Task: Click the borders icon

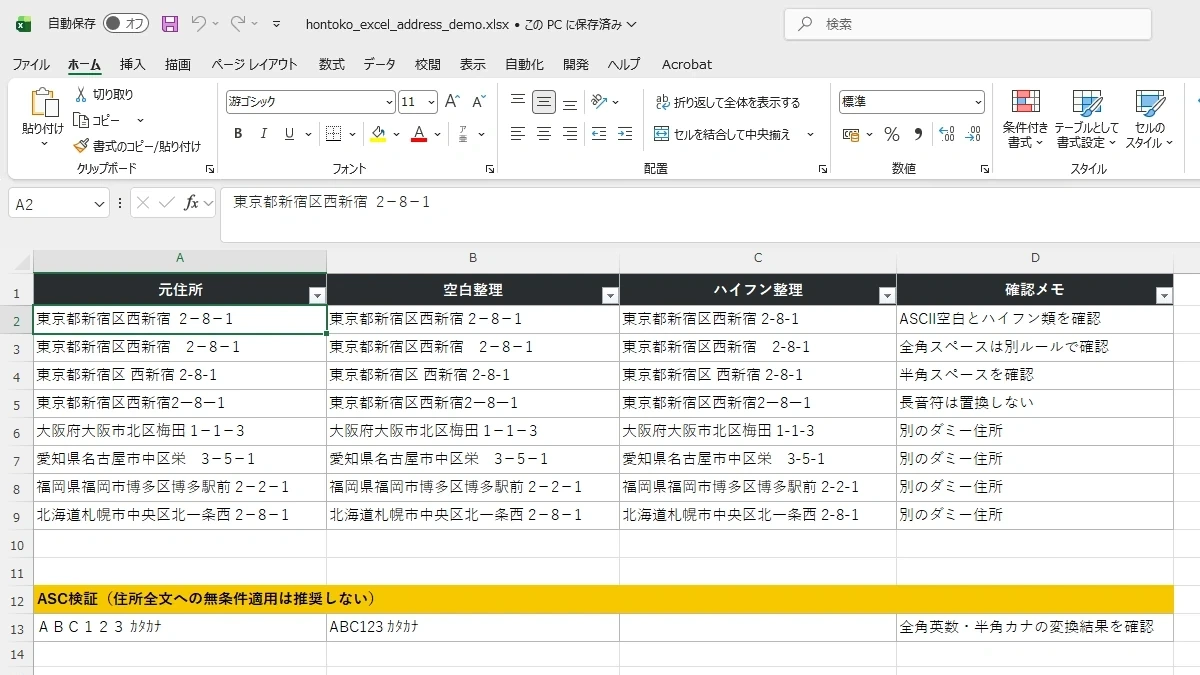Action: [x=333, y=134]
